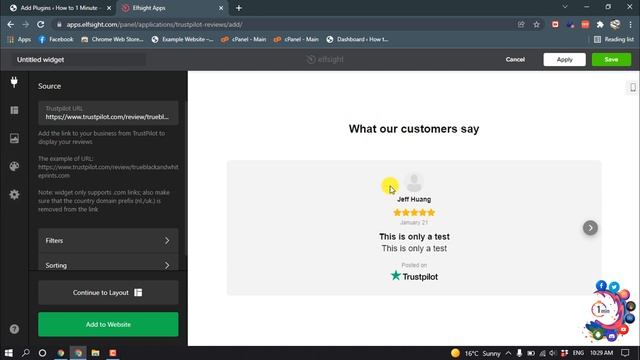Open the Layout grid tab in sidebar
The width and height of the screenshot is (640, 360).
(14, 110)
